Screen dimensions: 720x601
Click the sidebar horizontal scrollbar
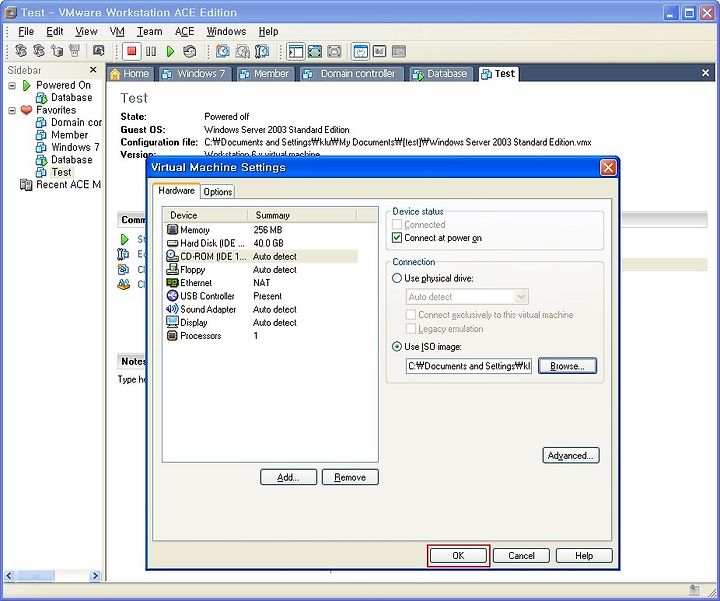[x=52, y=575]
